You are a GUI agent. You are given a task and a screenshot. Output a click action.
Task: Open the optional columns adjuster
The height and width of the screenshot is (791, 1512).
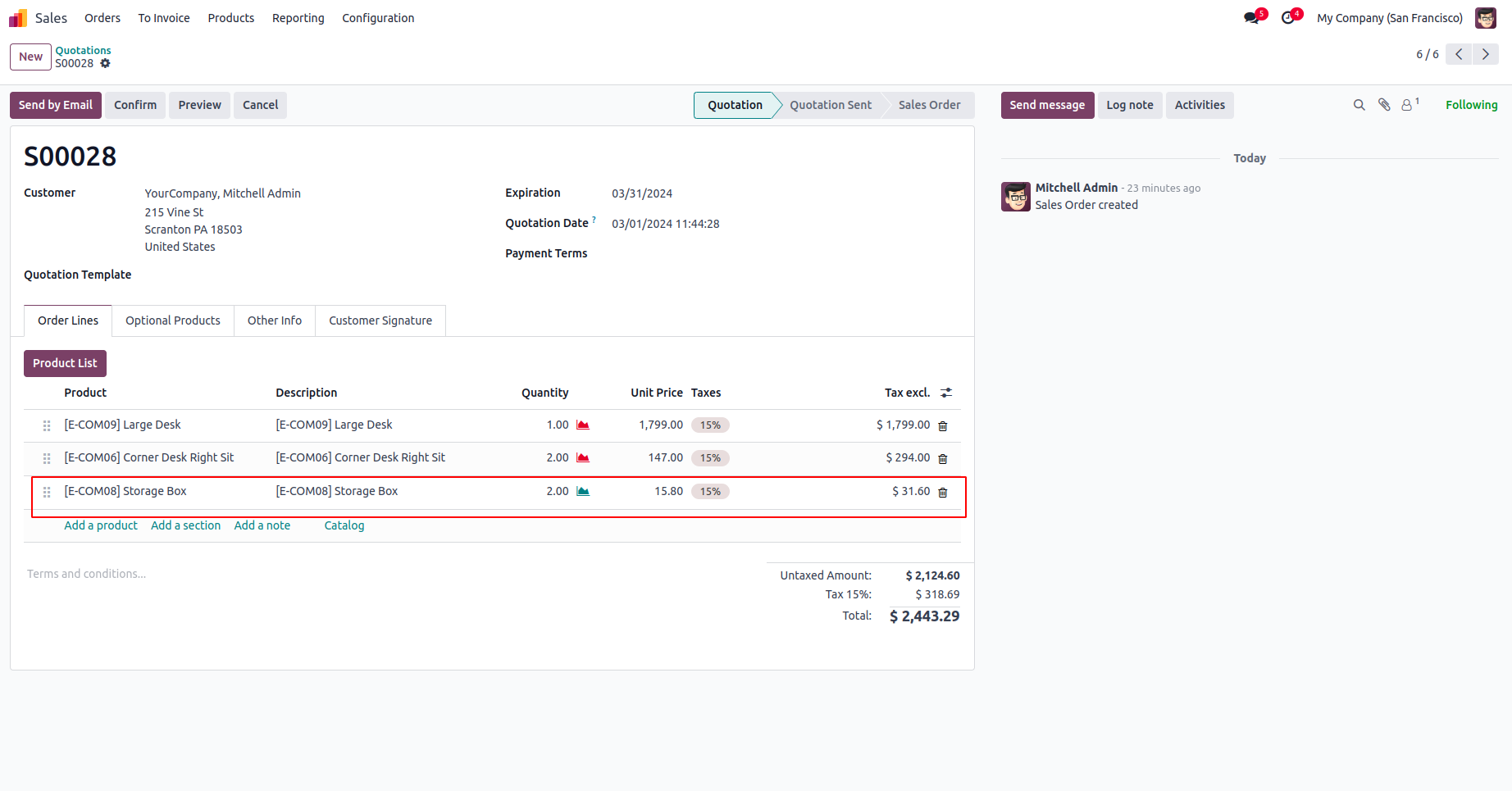946,393
